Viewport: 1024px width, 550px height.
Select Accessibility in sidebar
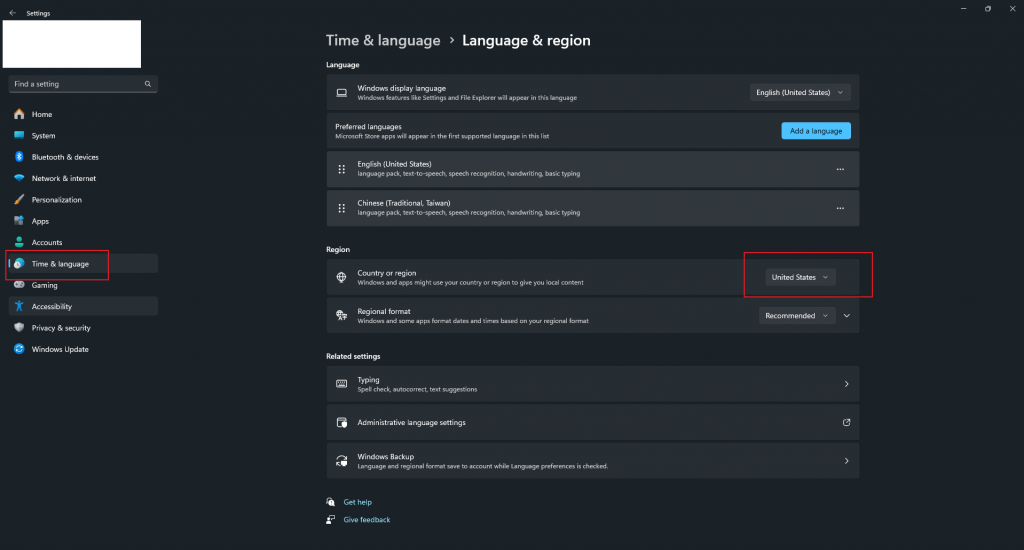83,306
